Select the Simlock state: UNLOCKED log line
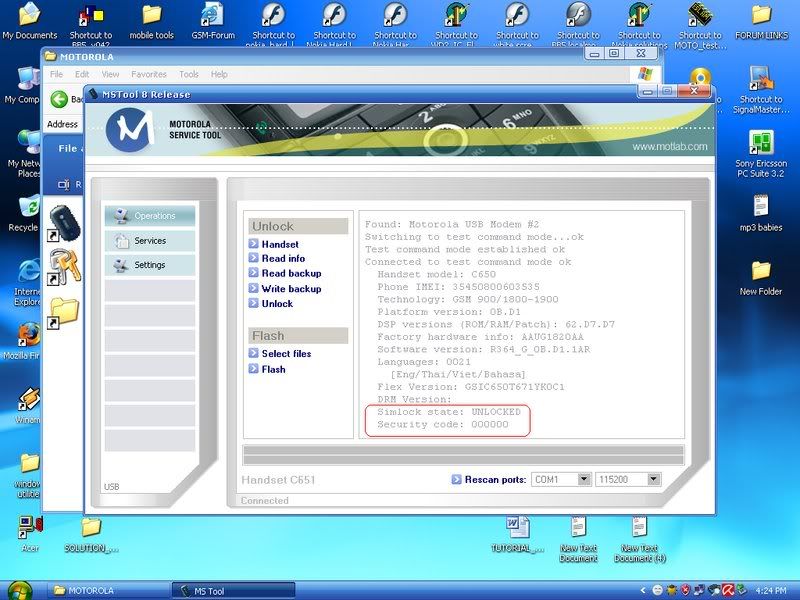 tap(449, 412)
